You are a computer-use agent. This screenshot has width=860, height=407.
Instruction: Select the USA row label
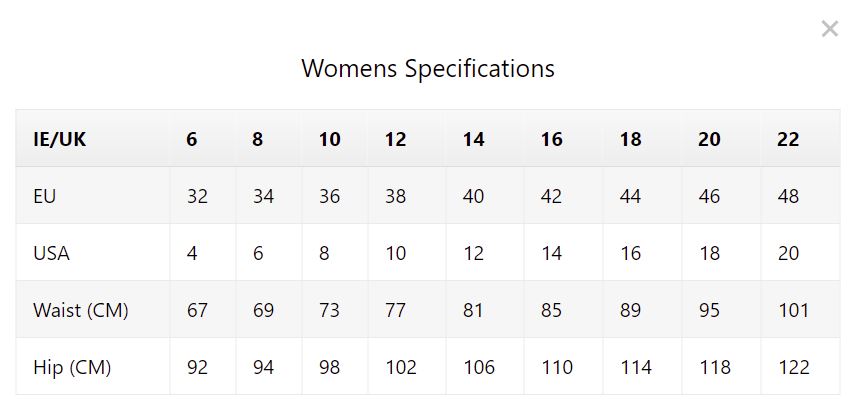[x=93, y=253]
